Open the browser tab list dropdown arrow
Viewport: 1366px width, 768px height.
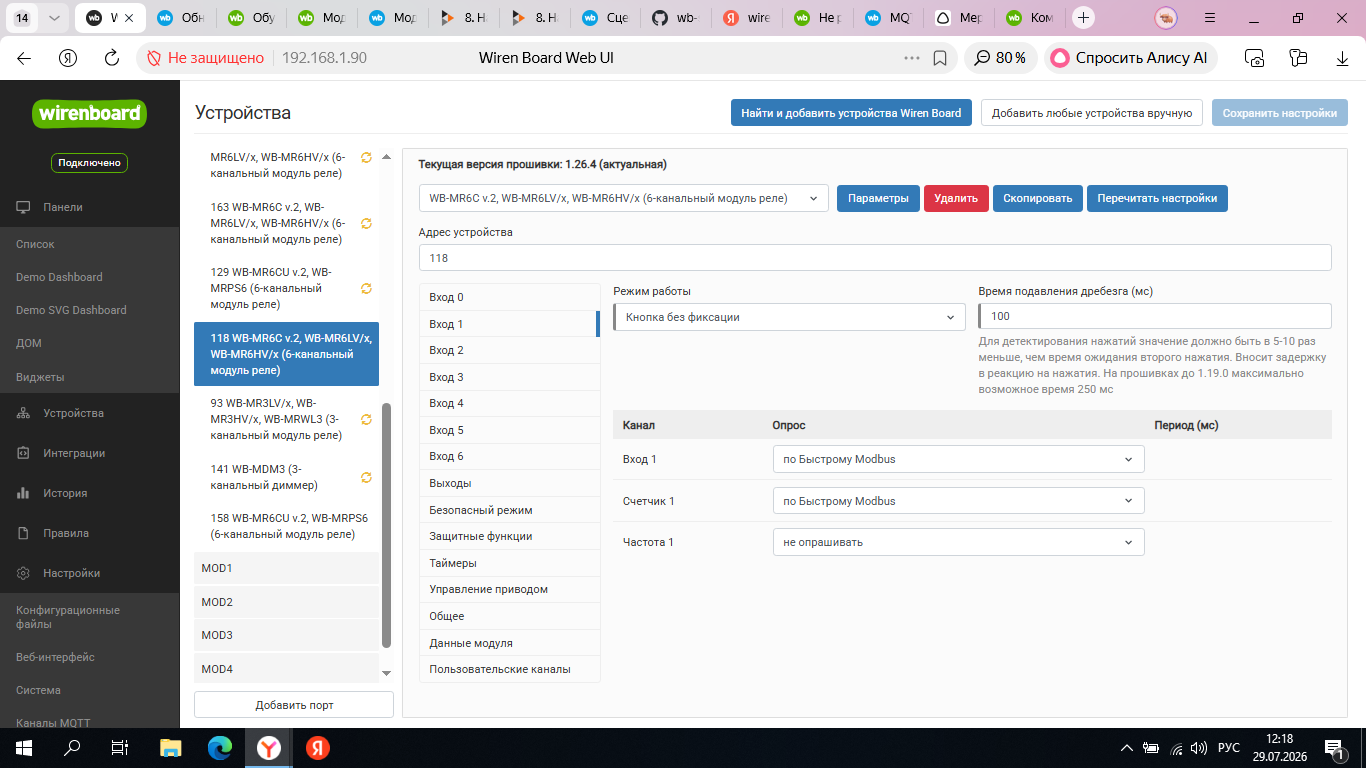(54, 18)
